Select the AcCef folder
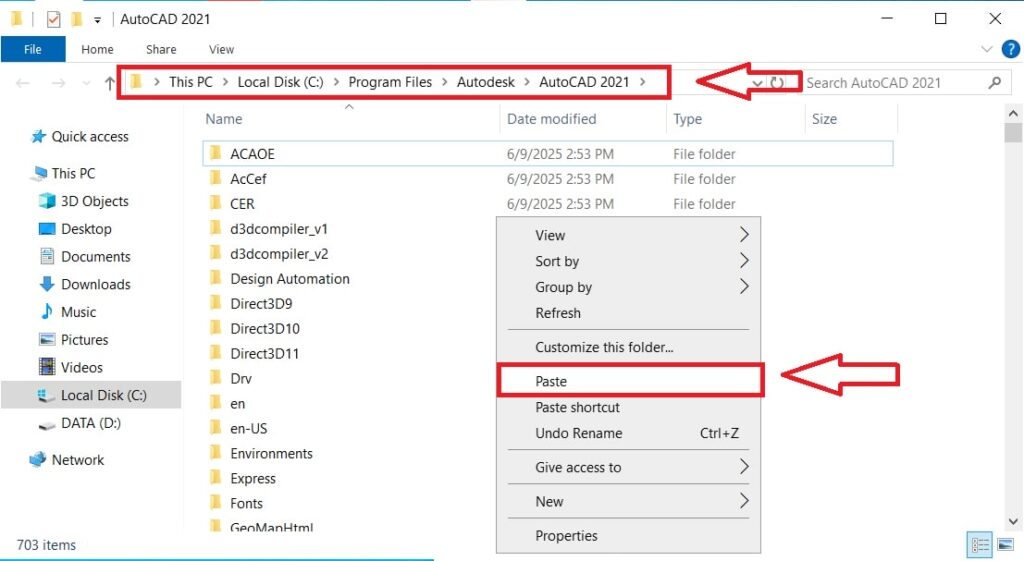The width and height of the screenshot is (1024, 561). tap(248, 179)
